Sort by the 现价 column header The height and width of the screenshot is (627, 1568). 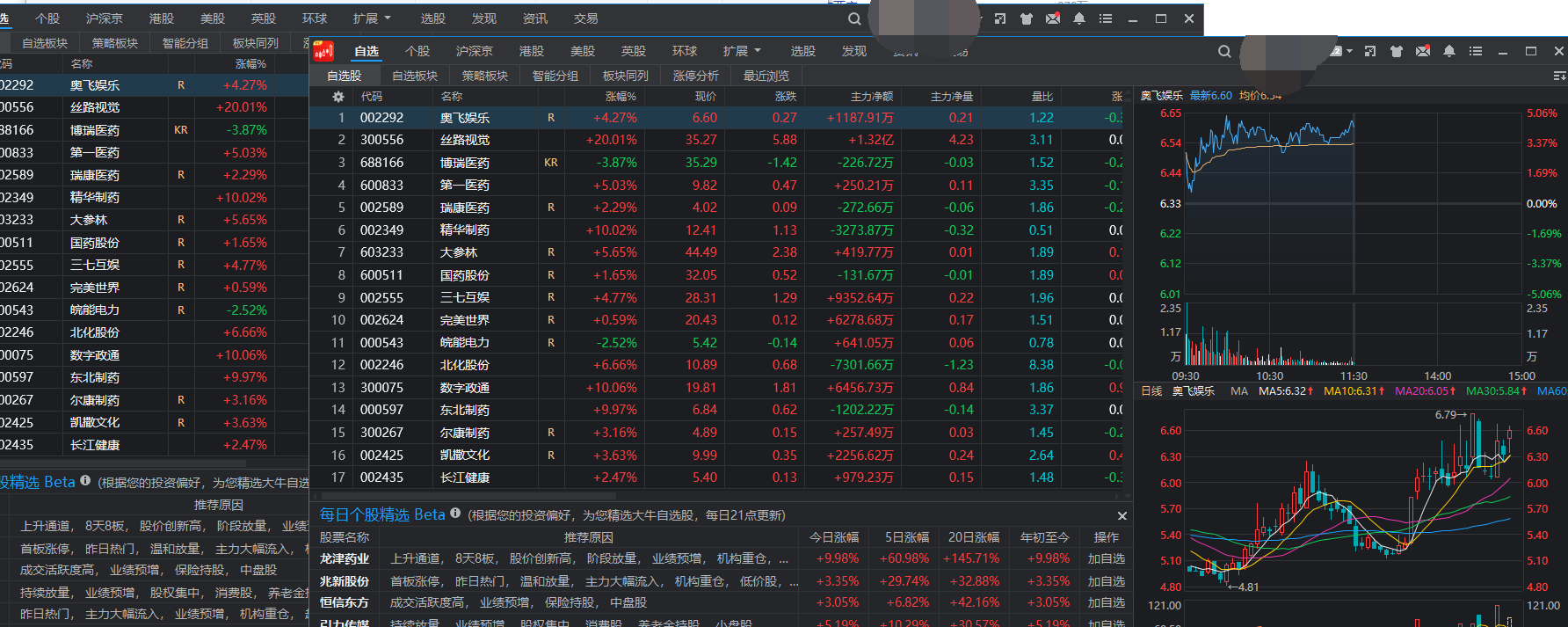coord(706,97)
